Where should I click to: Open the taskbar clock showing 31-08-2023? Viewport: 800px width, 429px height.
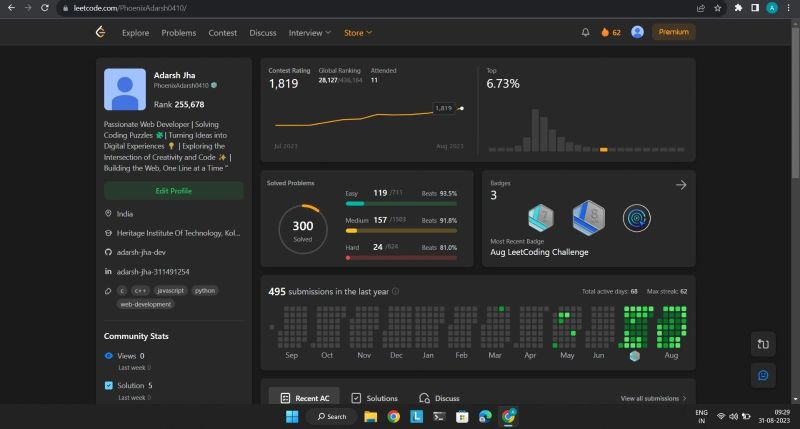point(774,416)
